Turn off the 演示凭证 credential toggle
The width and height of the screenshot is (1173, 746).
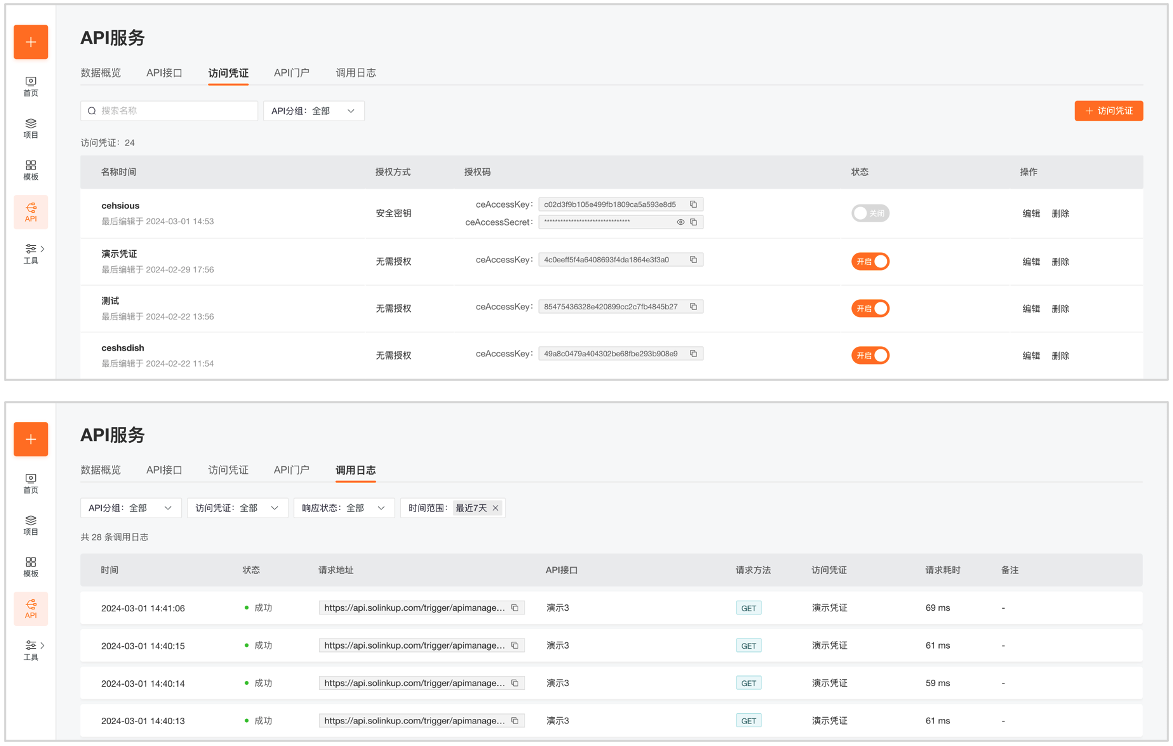point(870,261)
